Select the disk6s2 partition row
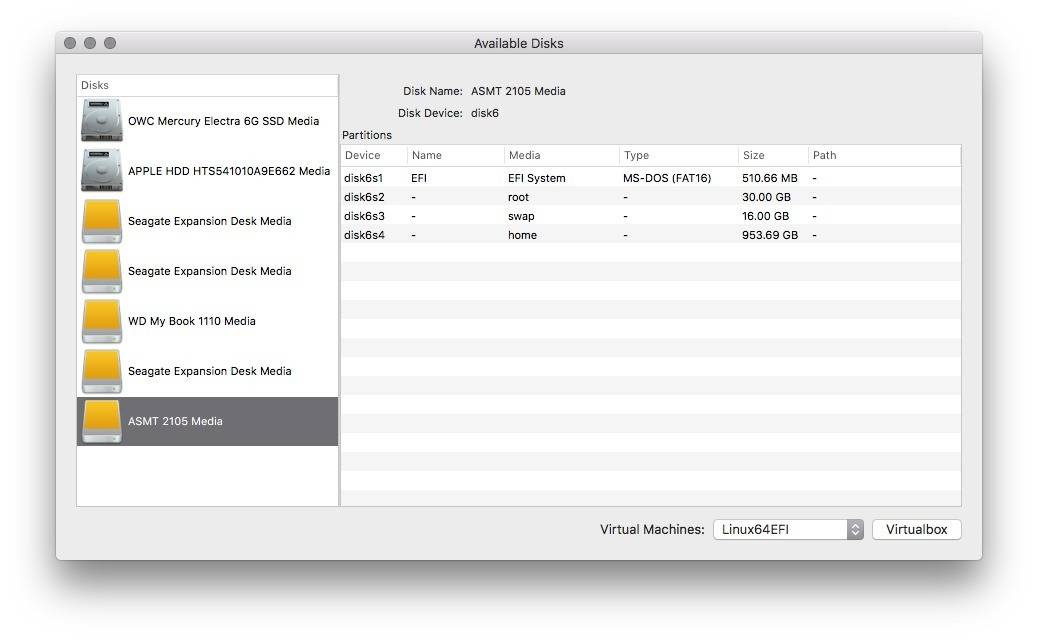This screenshot has width=1038, height=640. tap(651, 197)
